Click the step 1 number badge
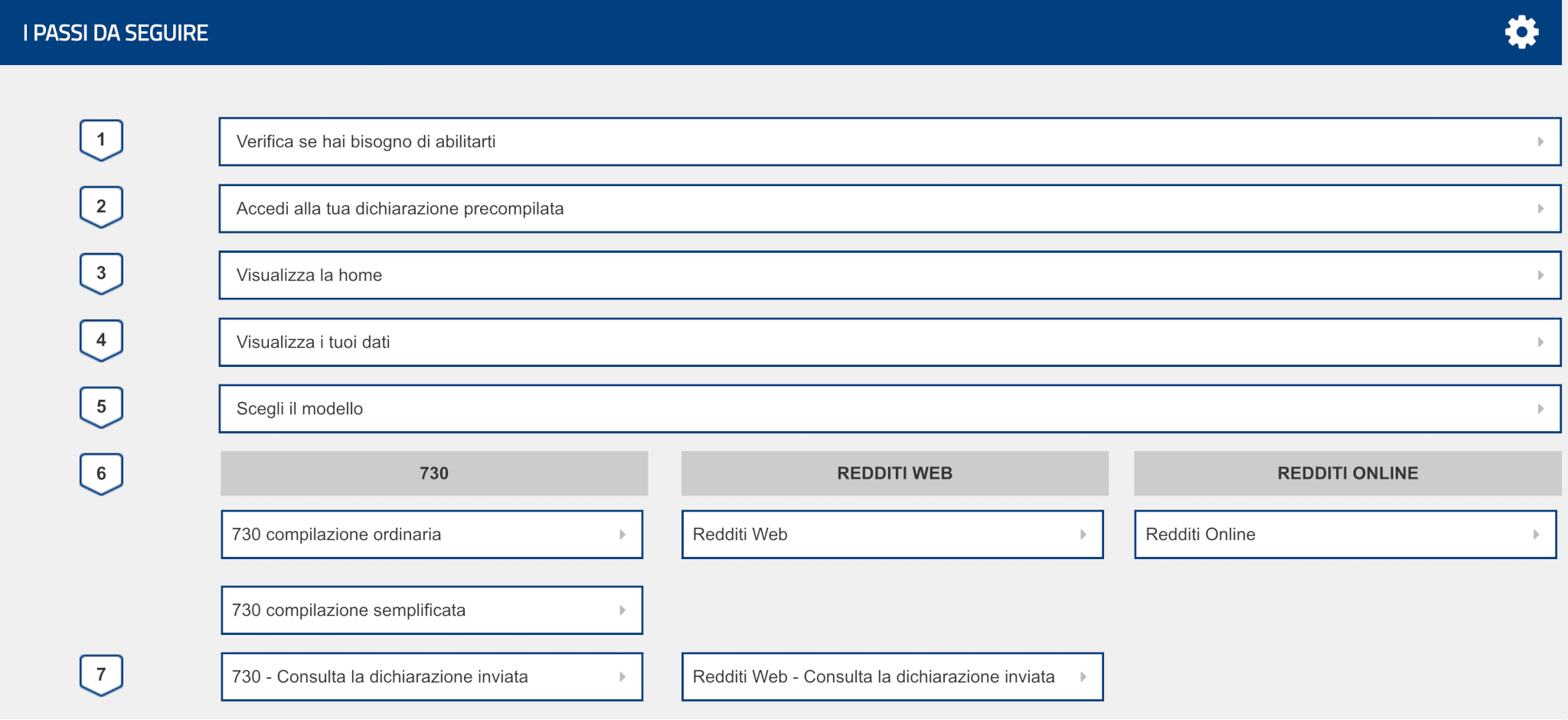 click(101, 139)
